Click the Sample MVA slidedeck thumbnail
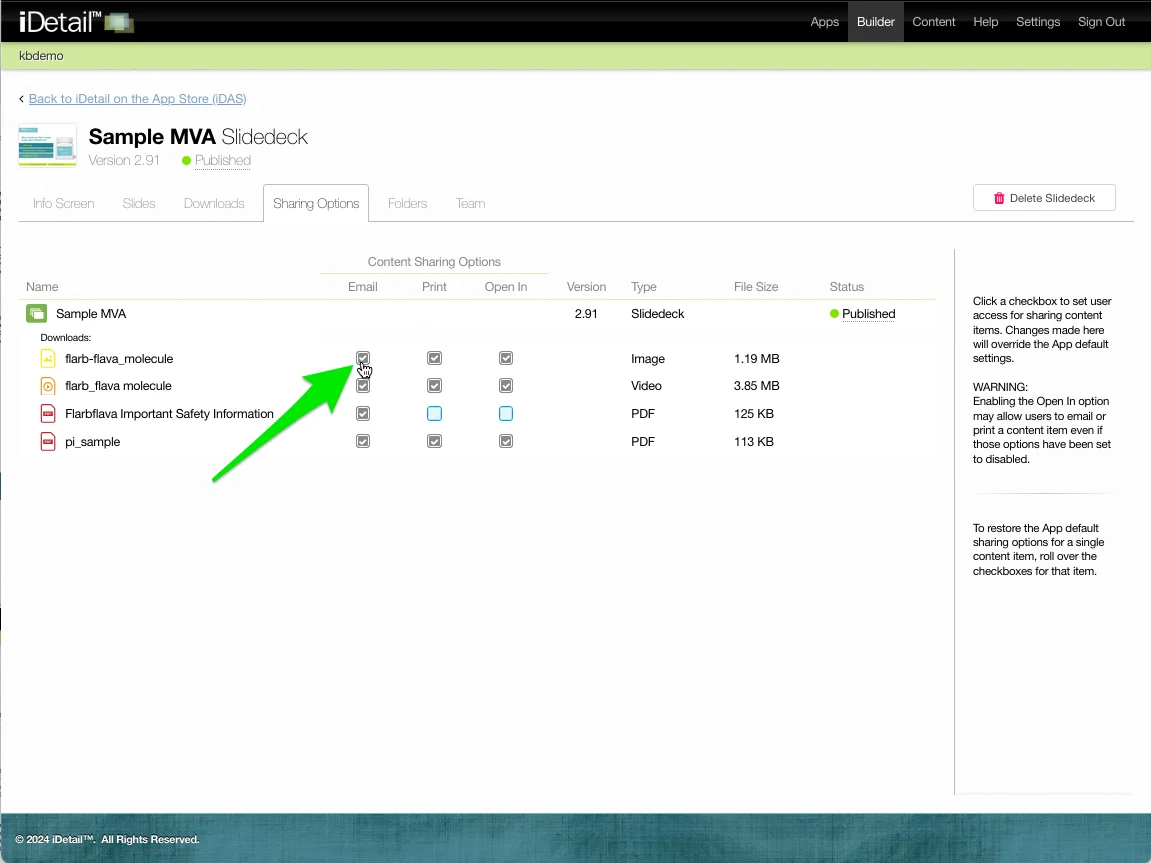 point(47,146)
